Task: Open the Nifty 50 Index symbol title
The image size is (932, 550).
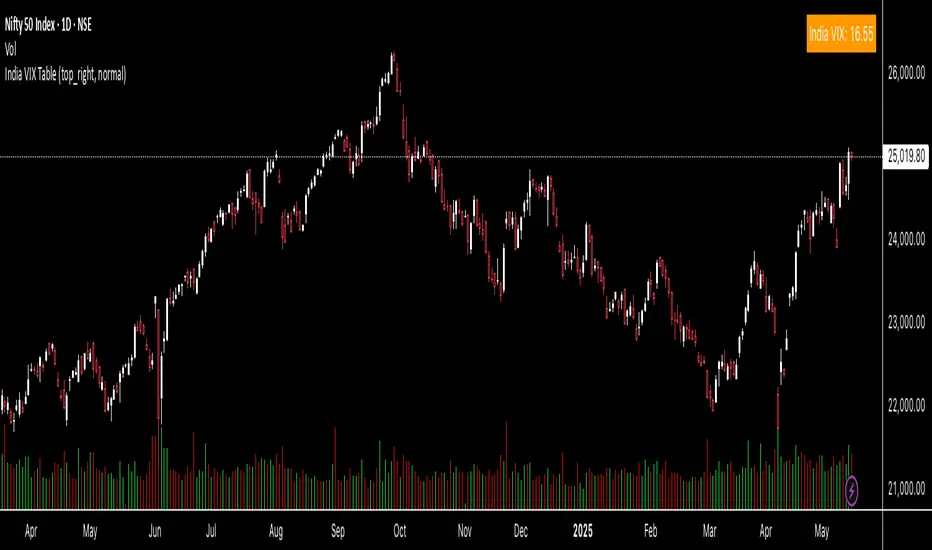Action: point(48,25)
